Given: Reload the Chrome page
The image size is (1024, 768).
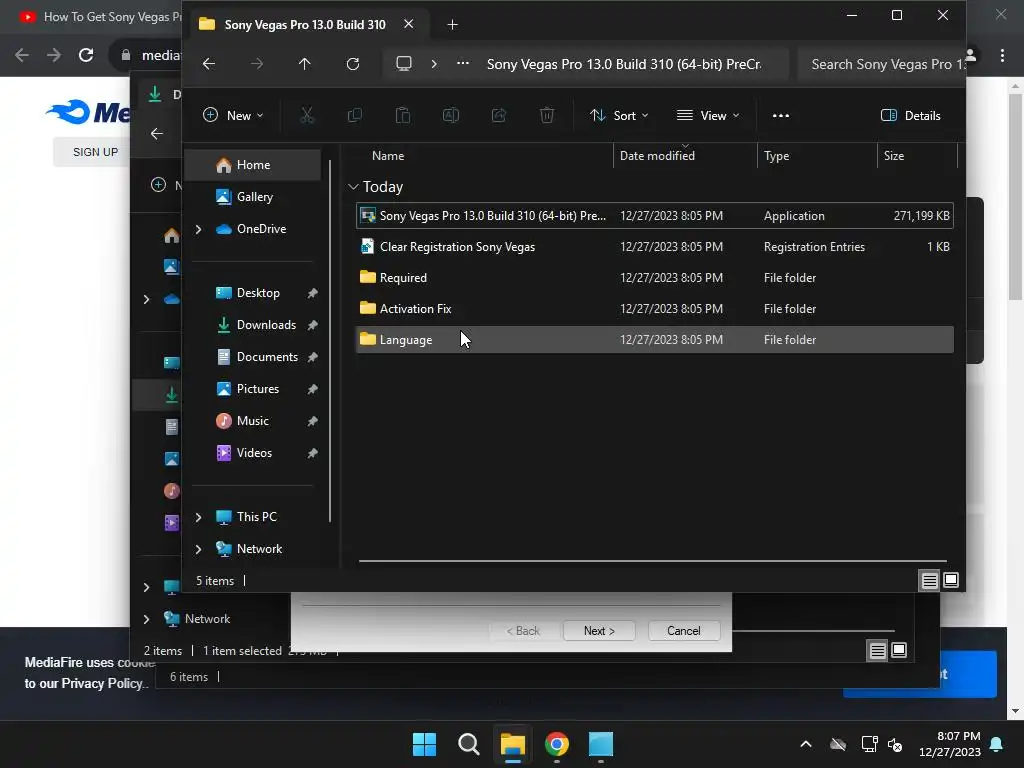Looking at the screenshot, I should [x=86, y=55].
